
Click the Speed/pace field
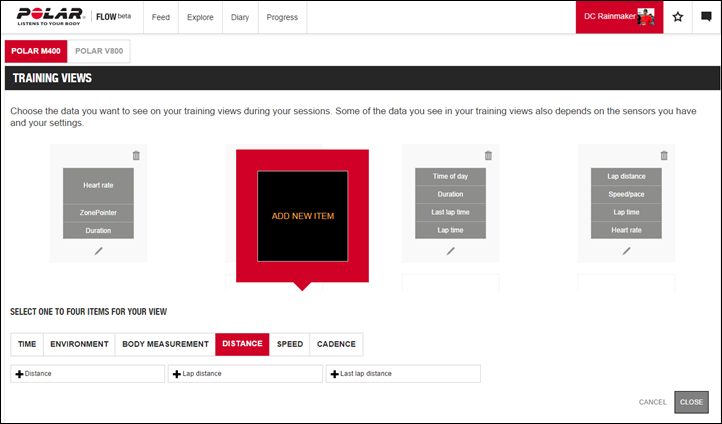[x=626, y=194]
